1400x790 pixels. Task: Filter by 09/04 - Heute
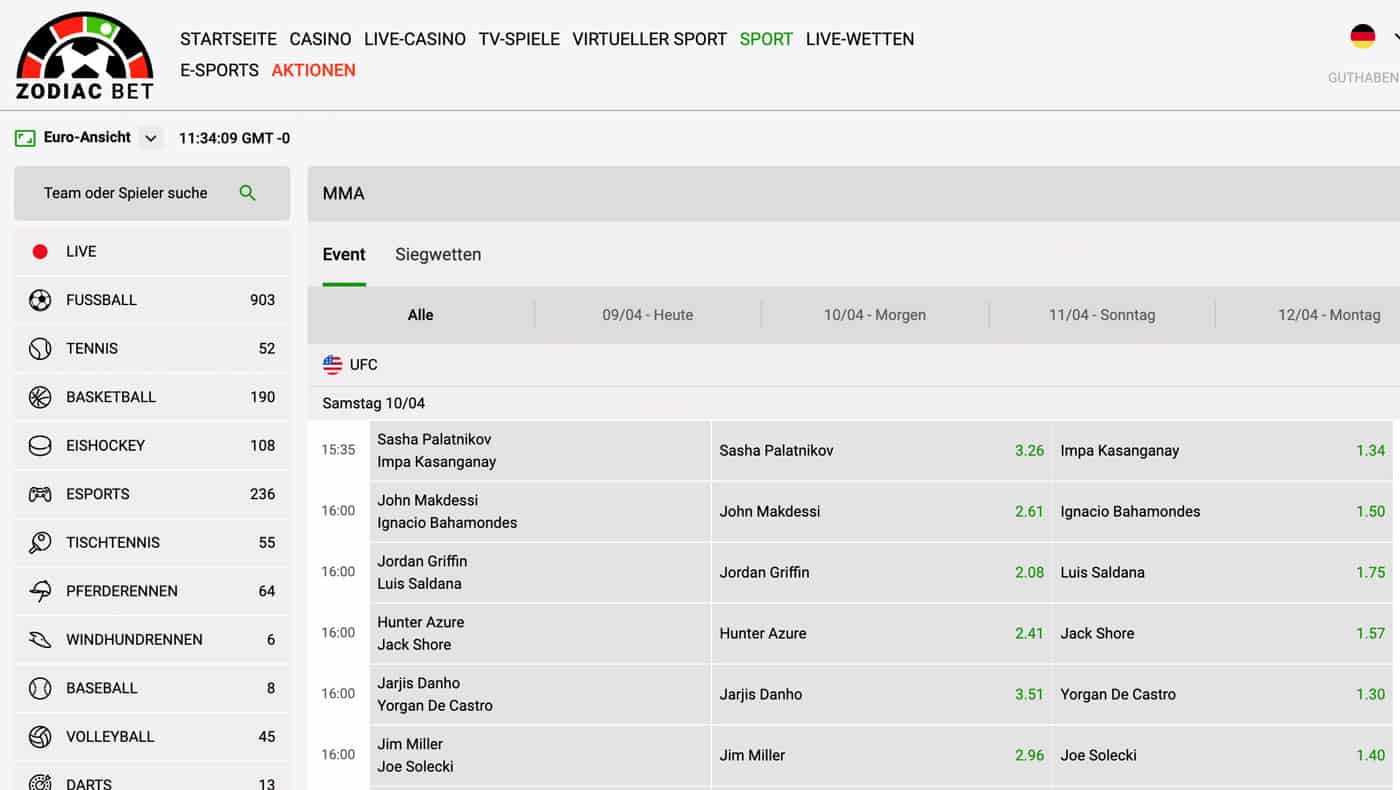[648, 315]
